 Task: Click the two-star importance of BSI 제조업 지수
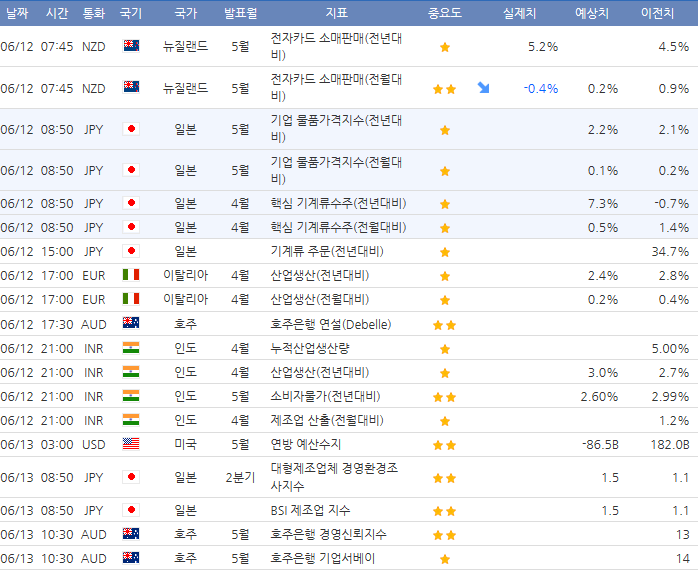[x=445, y=511]
